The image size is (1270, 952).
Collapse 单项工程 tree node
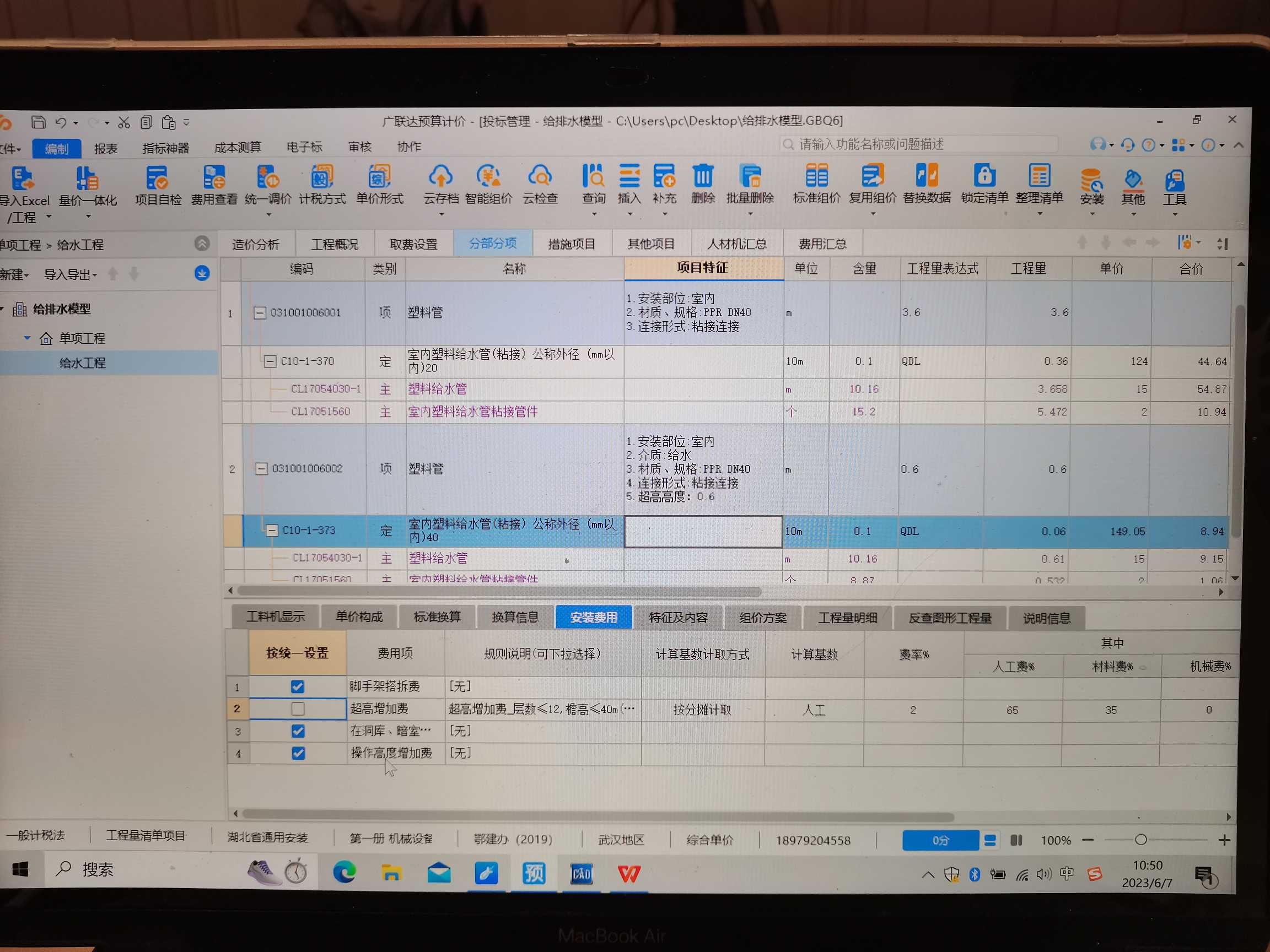point(27,338)
